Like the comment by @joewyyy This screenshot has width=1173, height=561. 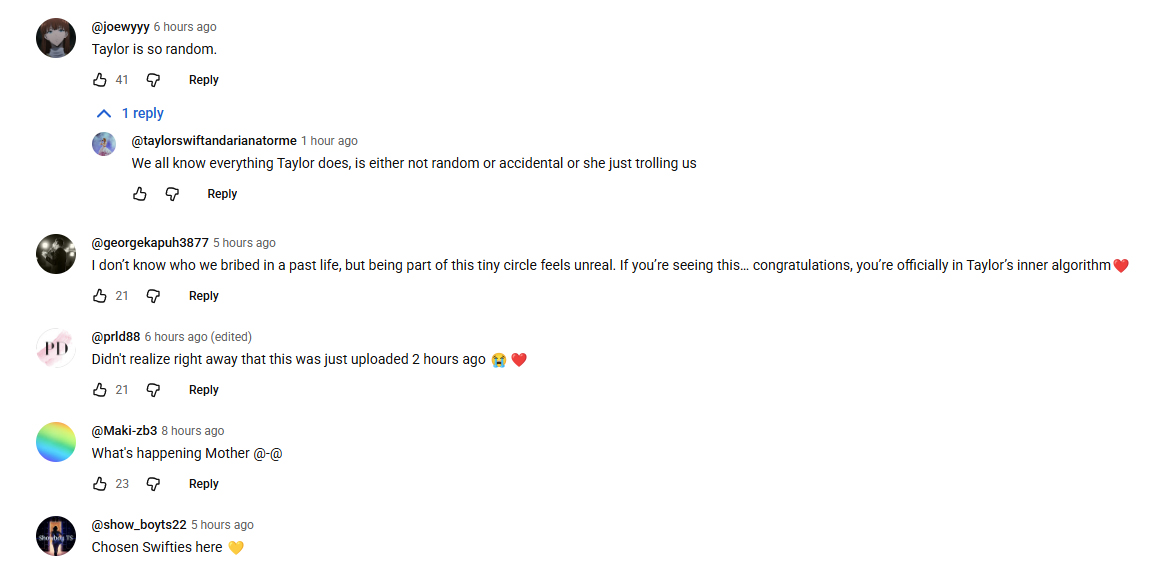(99, 79)
